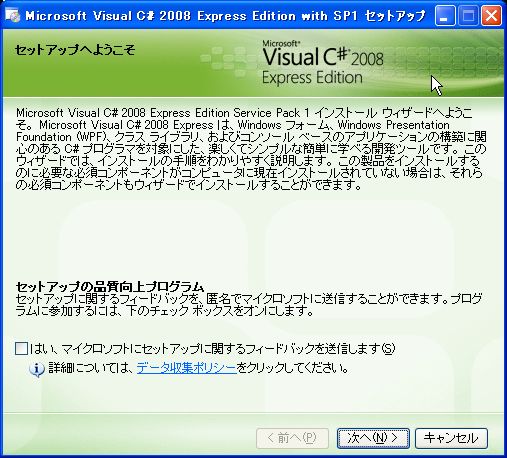Click the セットアップへようこそ heading
507x458 pixels.
pos(75,50)
